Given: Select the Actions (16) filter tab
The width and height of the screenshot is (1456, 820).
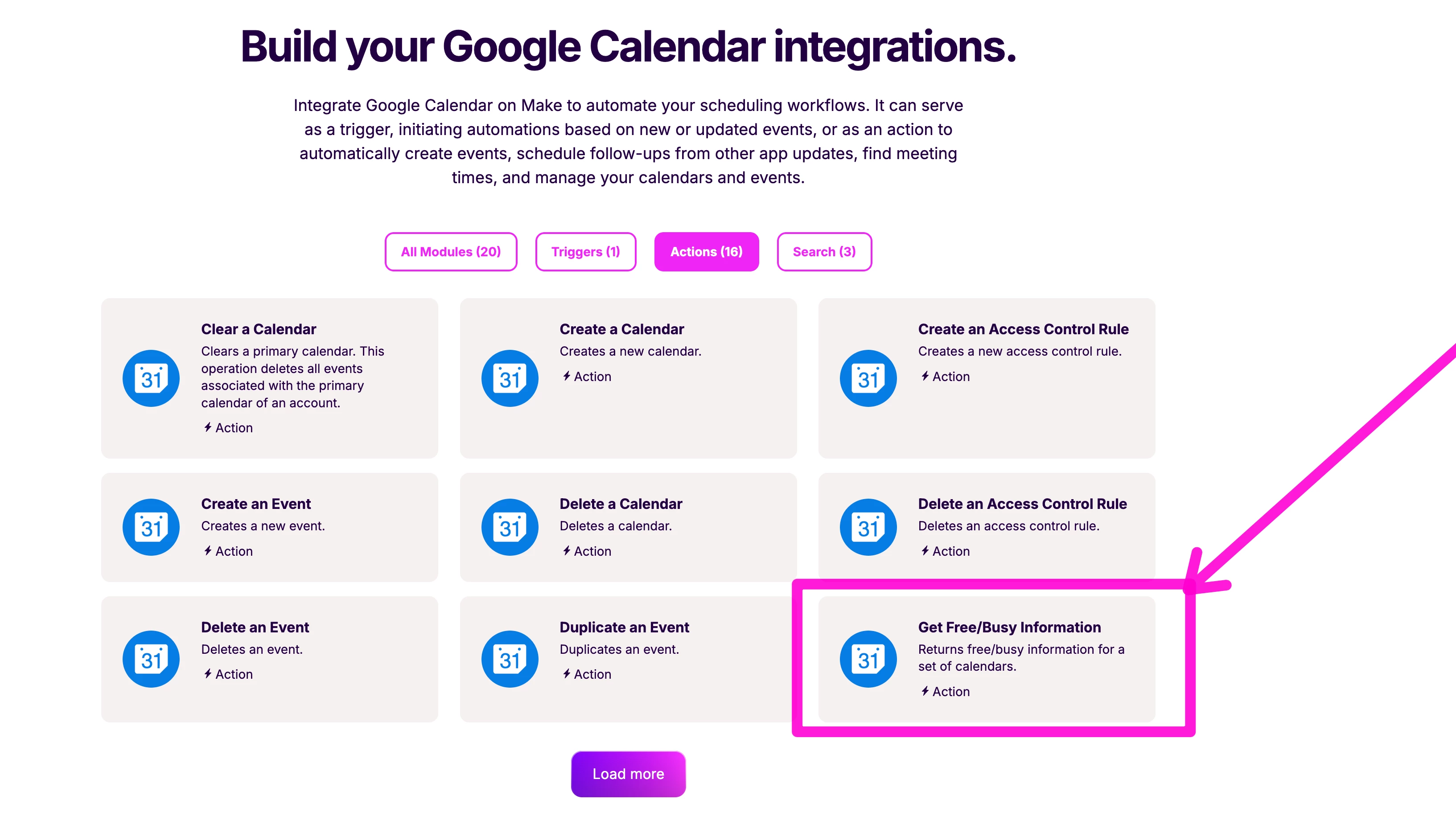Looking at the screenshot, I should (706, 251).
